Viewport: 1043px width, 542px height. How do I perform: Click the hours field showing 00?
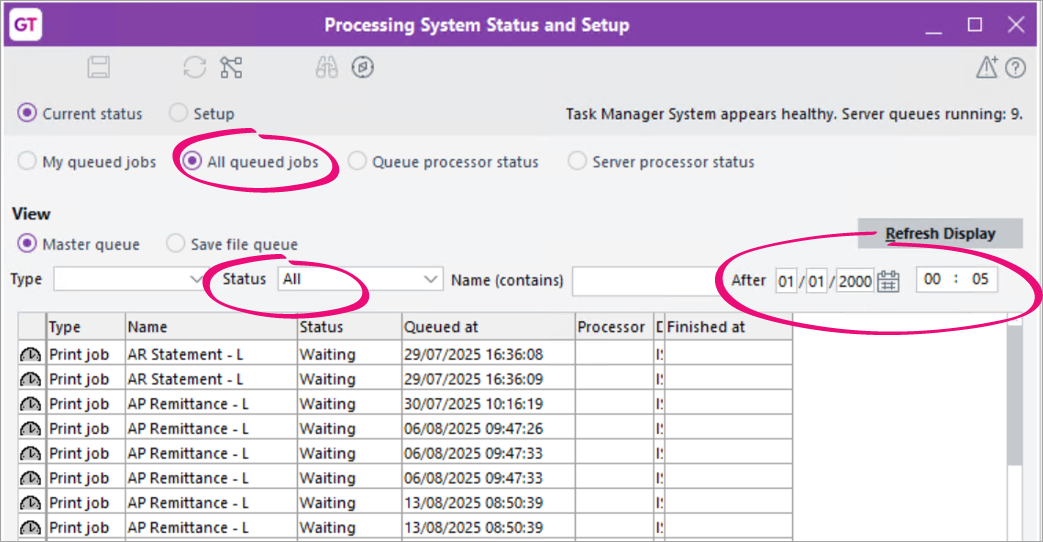pos(933,279)
